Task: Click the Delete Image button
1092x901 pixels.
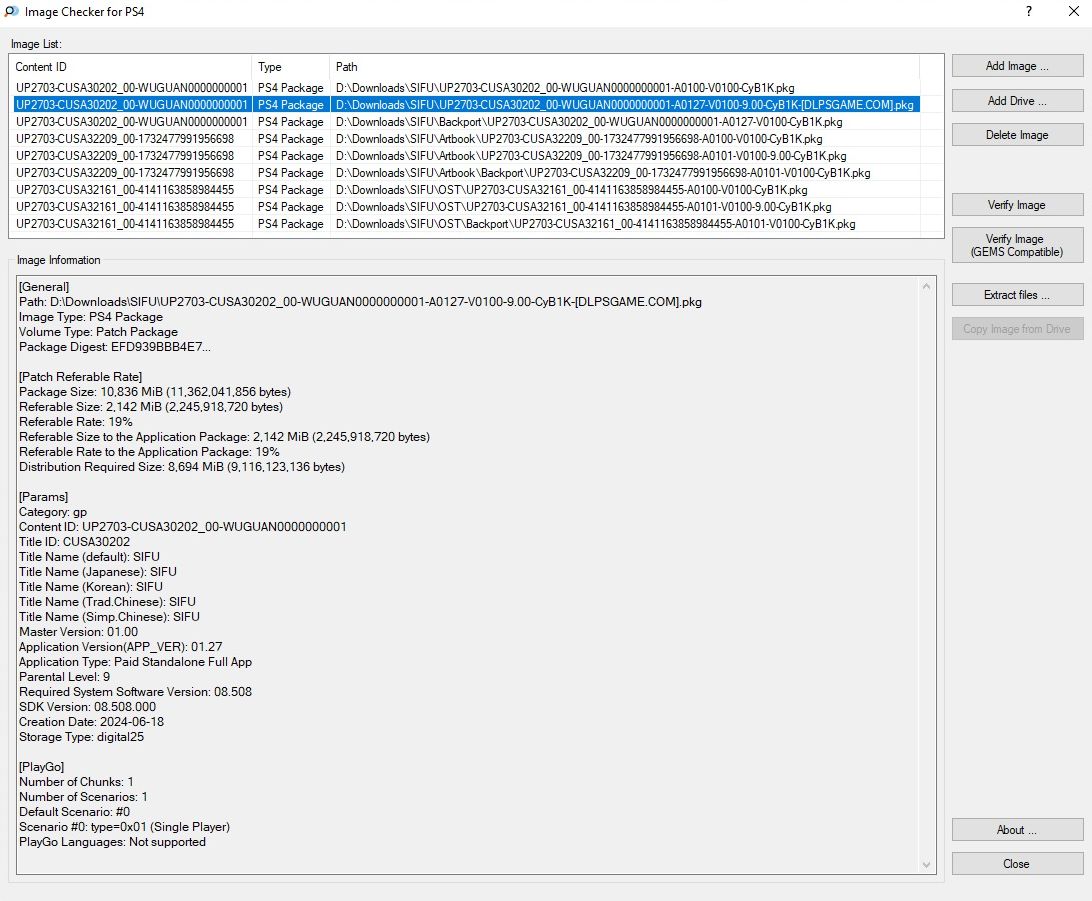Action: (1017, 134)
